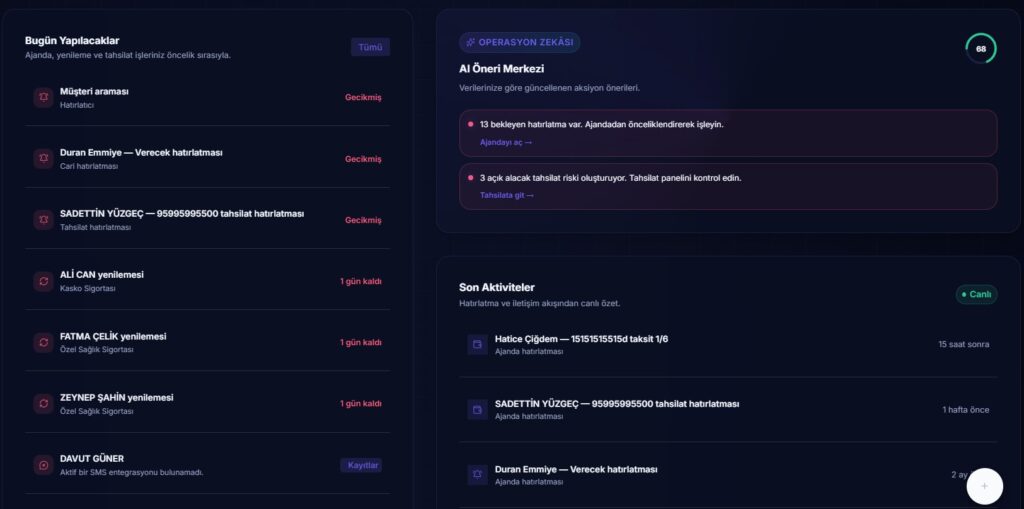This screenshot has height=509, width=1024.
Task: Select the 1 gün kaldı label for ALİ CAN
Action: [360, 282]
